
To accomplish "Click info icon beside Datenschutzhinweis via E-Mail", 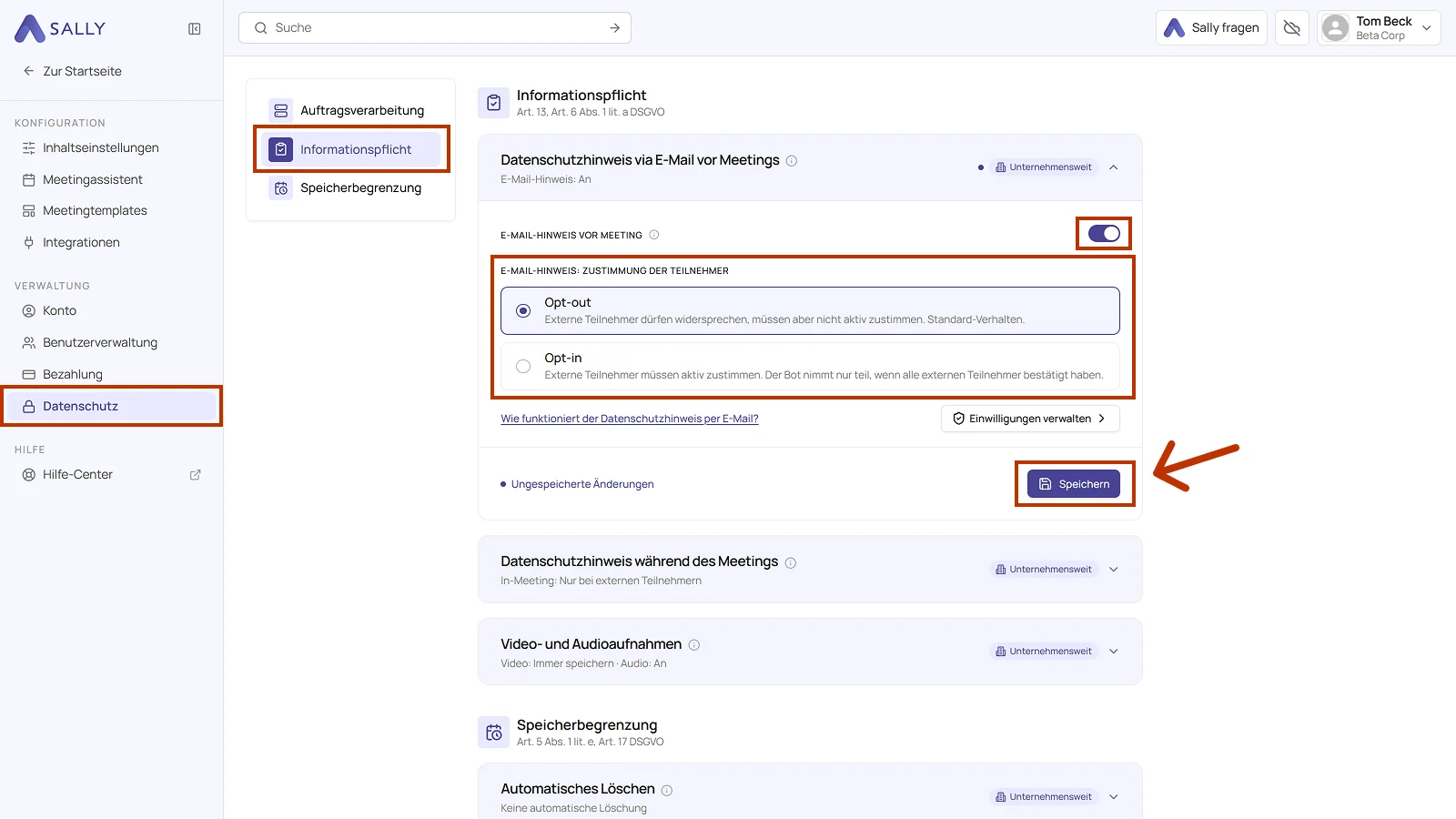I will [x=792, y=161].
